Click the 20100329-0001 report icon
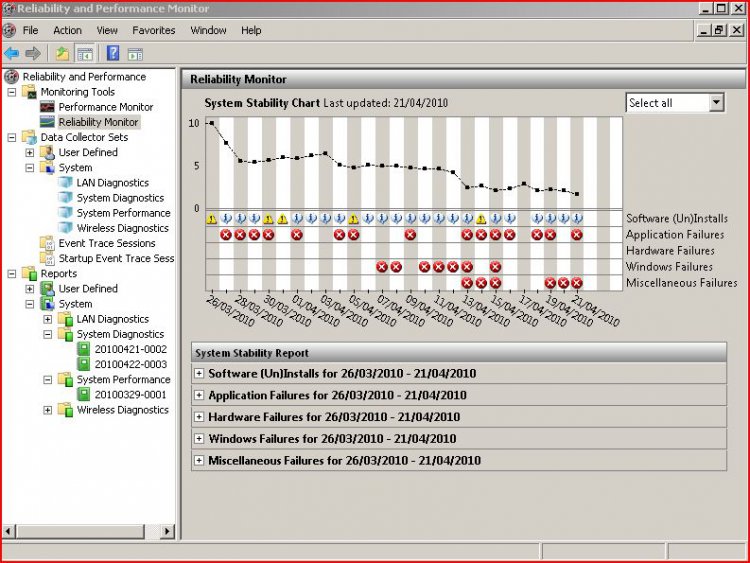The image size is (750, 563). click(x=83, y=394)
